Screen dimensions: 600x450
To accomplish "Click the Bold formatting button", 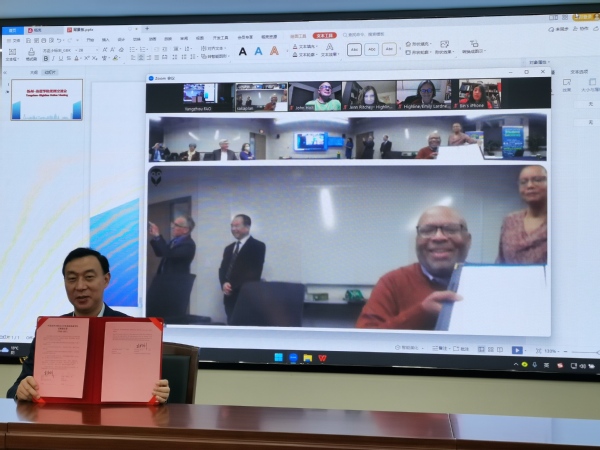I will pyautogui.click(x=46, y=59).
